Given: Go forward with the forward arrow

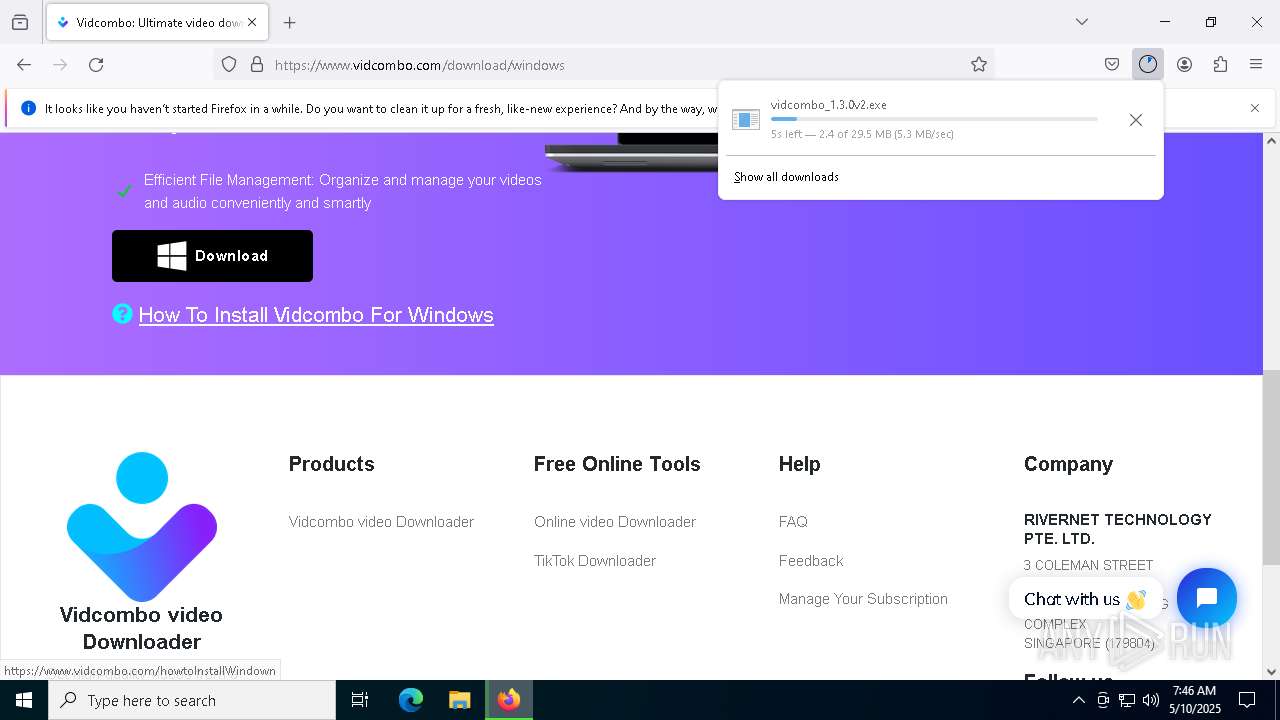Looking at the screenshot, I should point(60,65).
